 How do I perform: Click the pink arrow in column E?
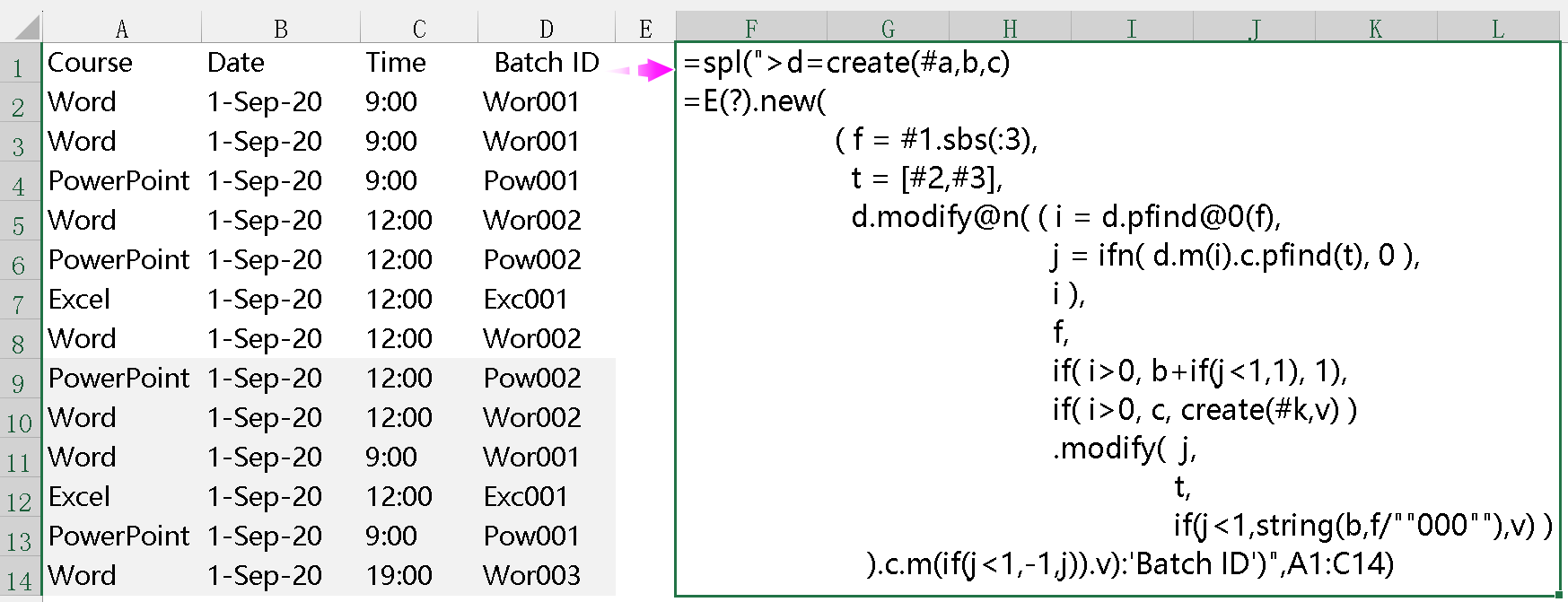[653, 69]
